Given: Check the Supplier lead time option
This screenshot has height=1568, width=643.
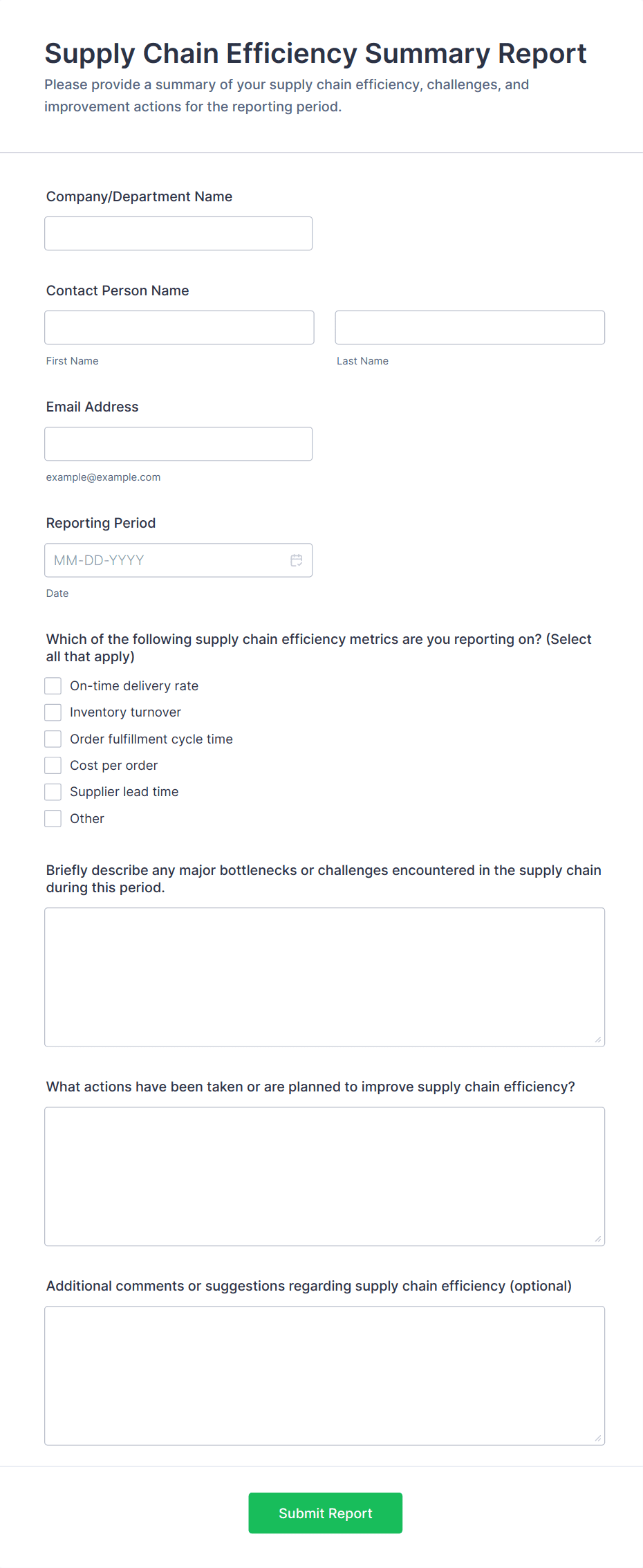Looking at the screenshot, I should coord(53,791).
